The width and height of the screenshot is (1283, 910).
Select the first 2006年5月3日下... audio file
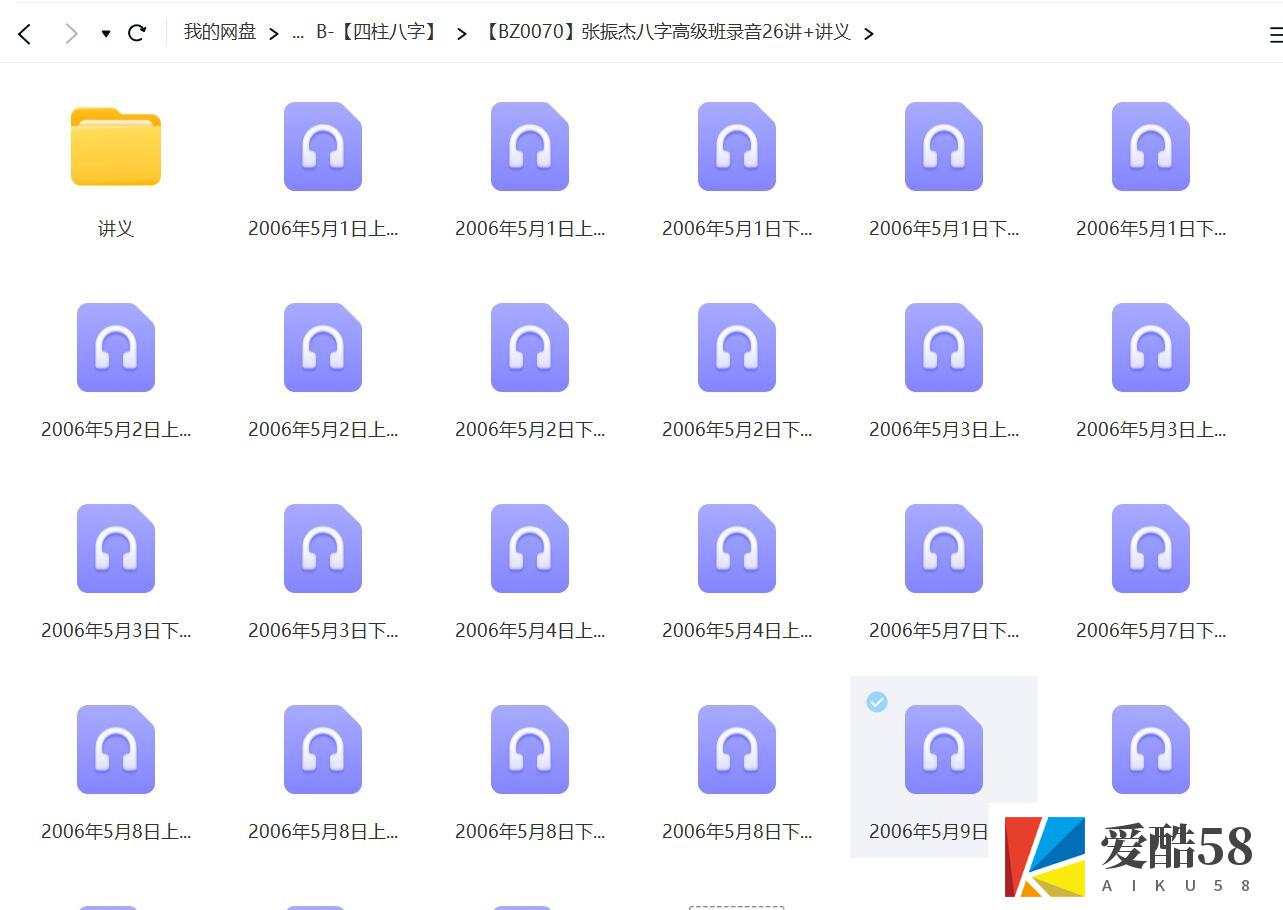coord(116,549)
